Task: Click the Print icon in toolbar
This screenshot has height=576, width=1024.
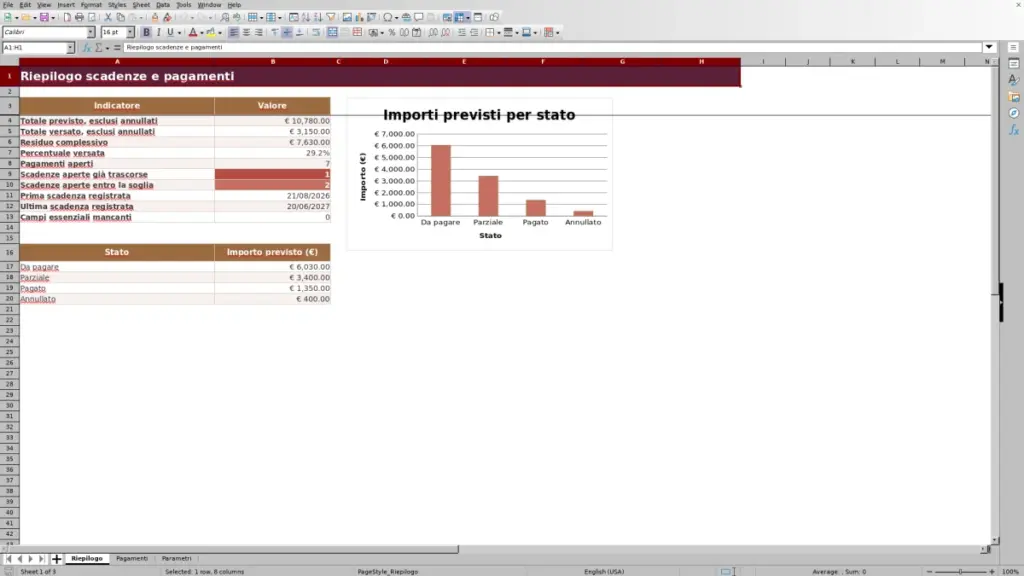Action: (79, 17)
